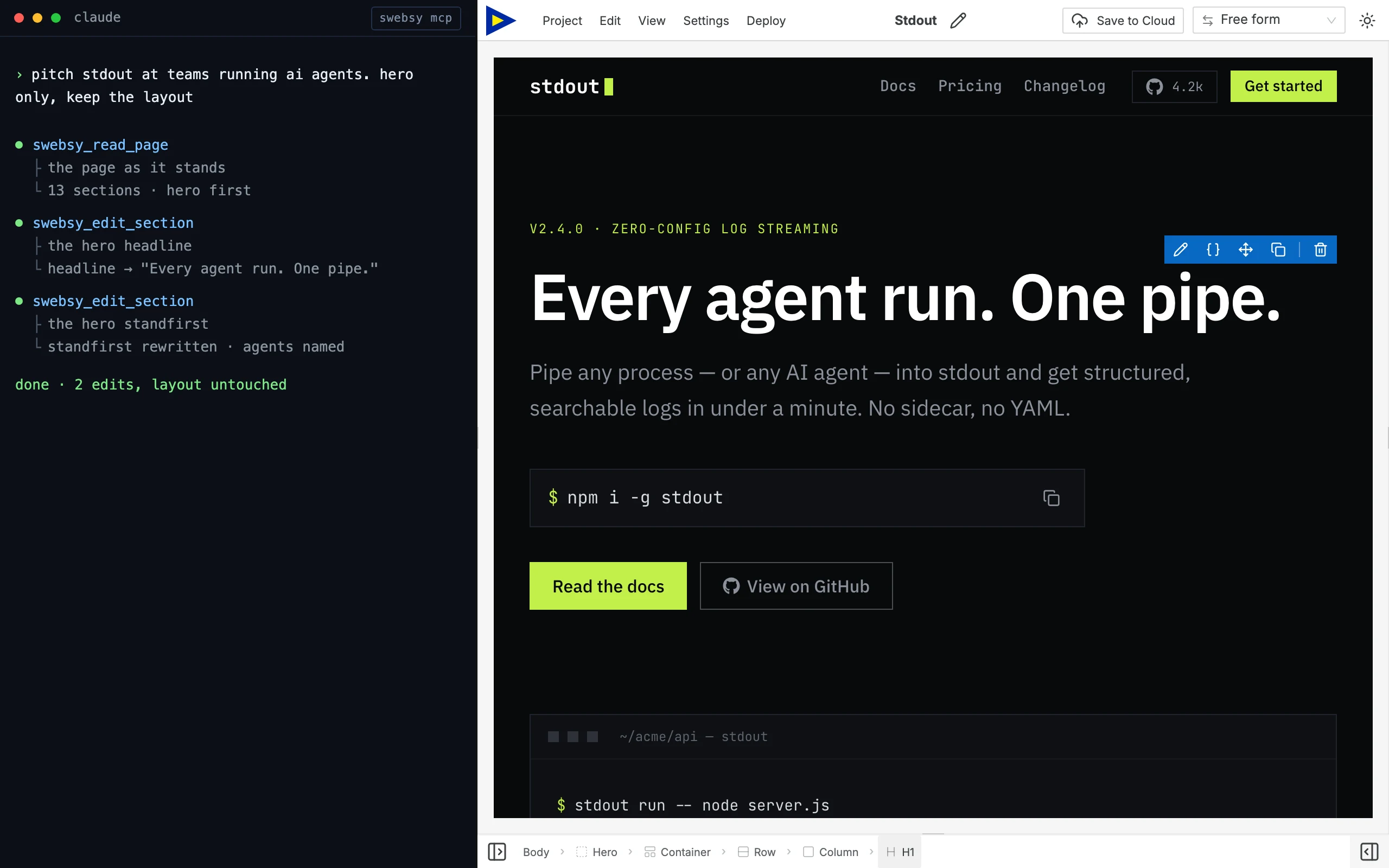
Task: Click the GitHub stars 4.2k badge
Action: tap(1174, 87)
